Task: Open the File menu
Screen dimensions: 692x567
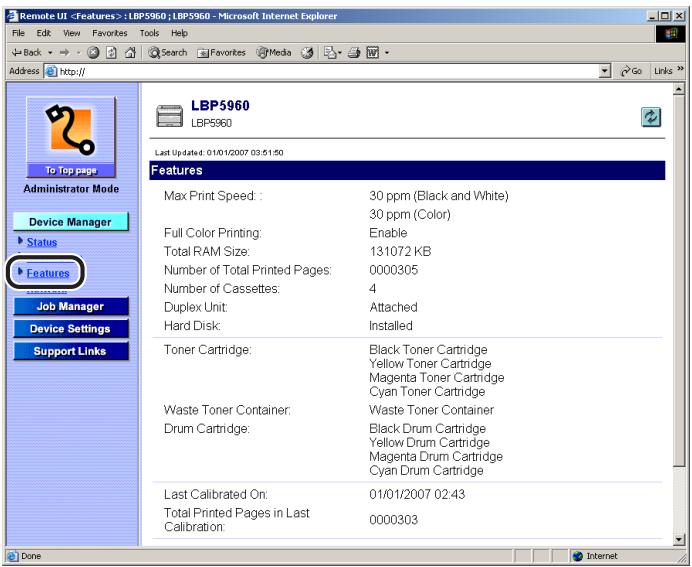Action: coord(19,33)
